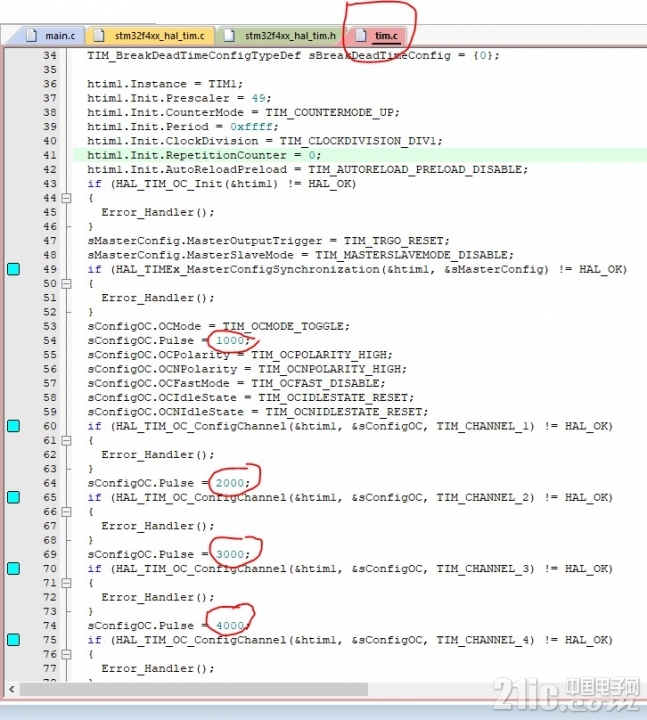The image size is (647, 720).
Task: Click the Pulse value 4000
Action: (230, 625)
